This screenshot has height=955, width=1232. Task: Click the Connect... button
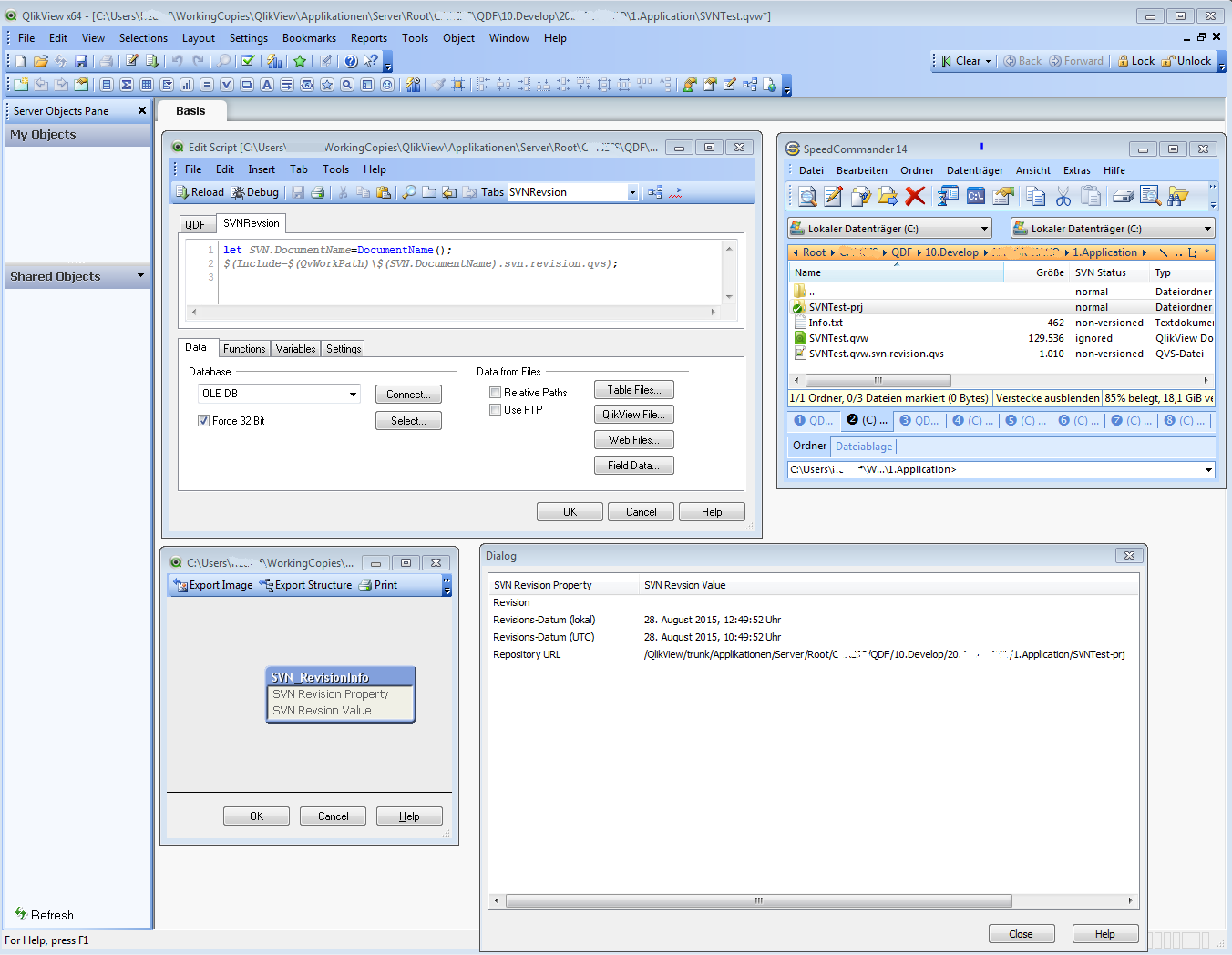tap(408, 395)
